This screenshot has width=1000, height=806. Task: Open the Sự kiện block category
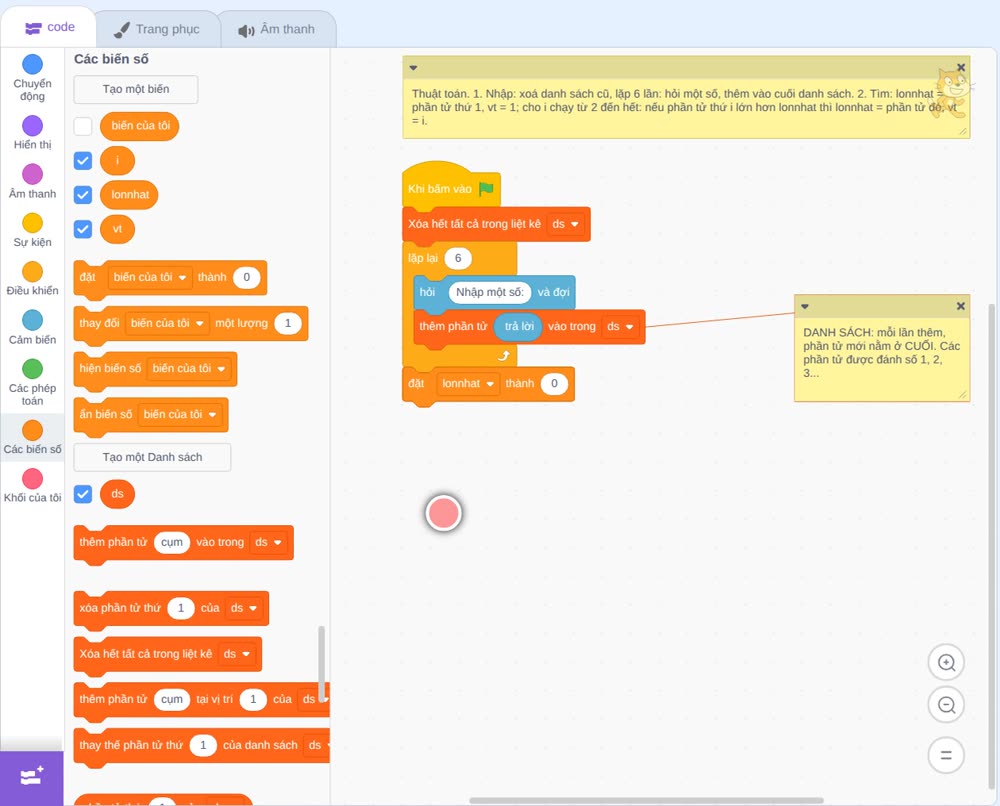pyautogui.click(x=33, y=230)
